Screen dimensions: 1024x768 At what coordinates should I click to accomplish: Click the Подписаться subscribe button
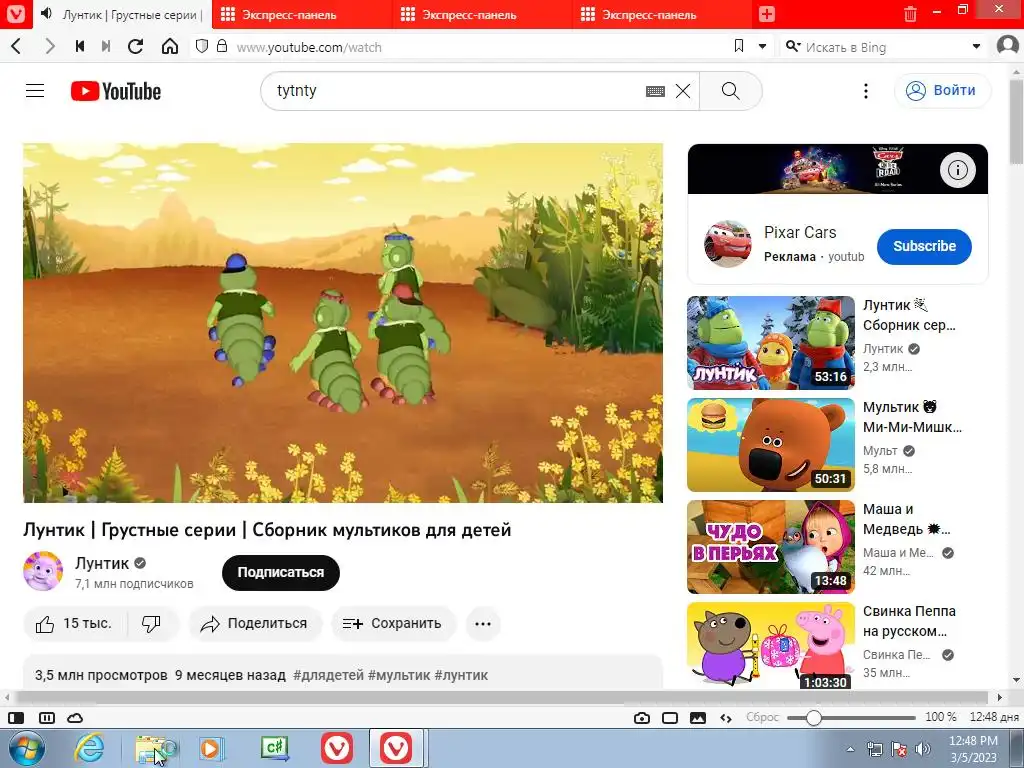(x=281, y=572)
